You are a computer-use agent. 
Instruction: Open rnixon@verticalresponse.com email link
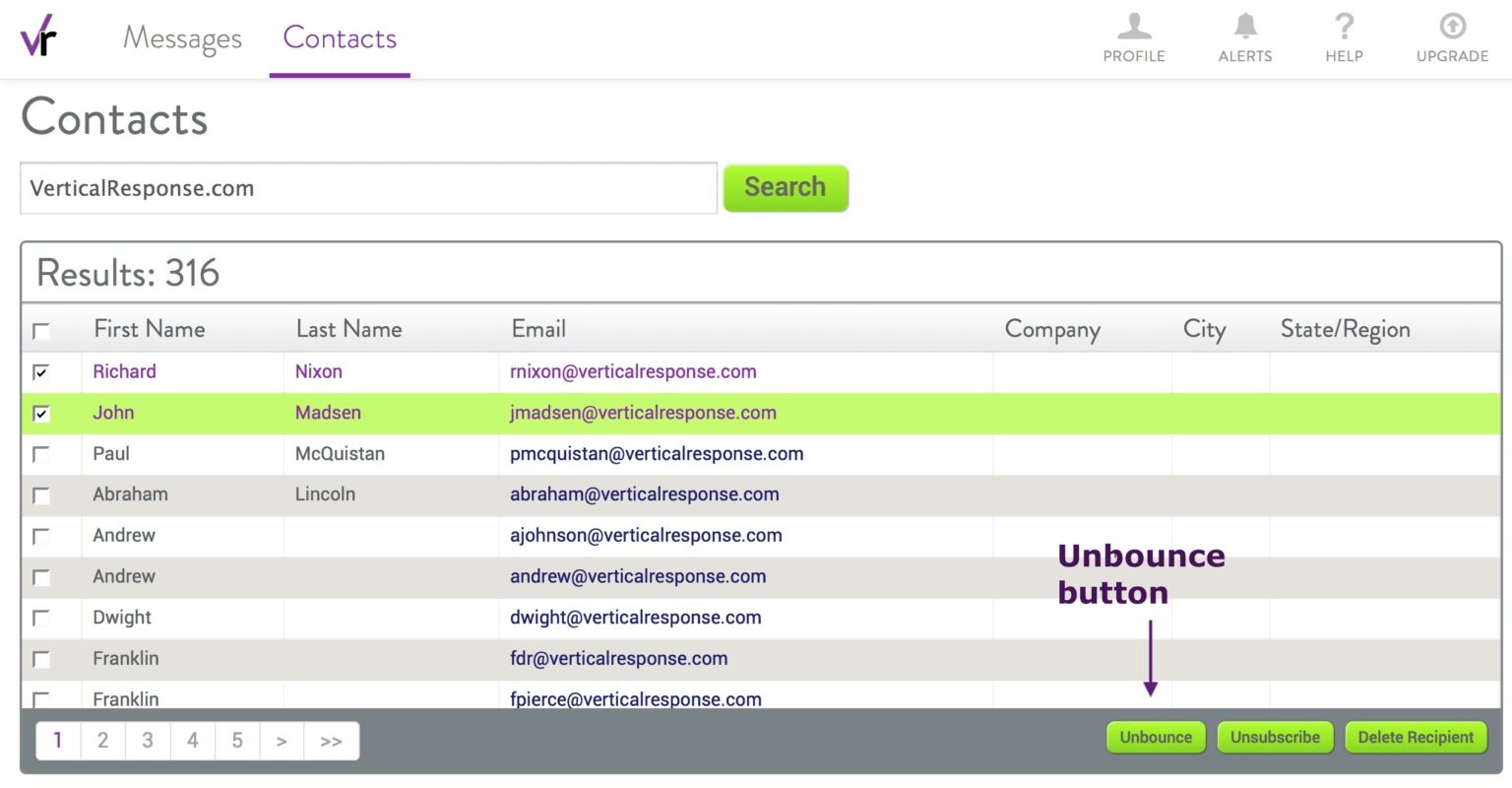[633, 372]
